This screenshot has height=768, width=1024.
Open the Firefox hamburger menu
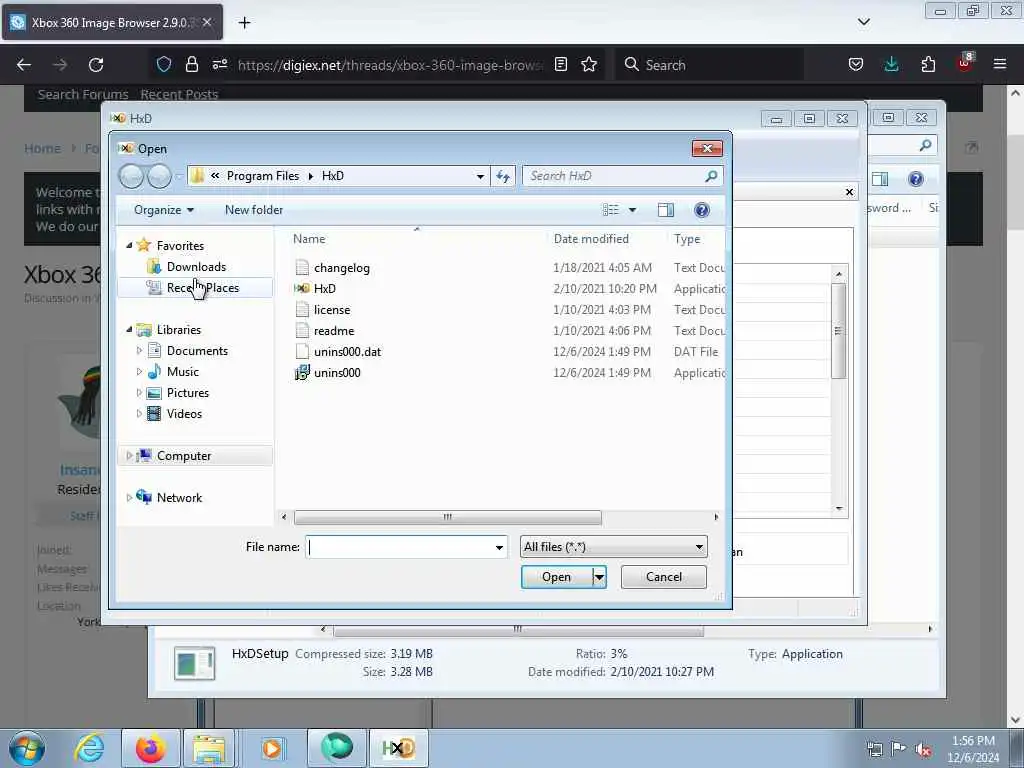click(x=1000, y=65)
